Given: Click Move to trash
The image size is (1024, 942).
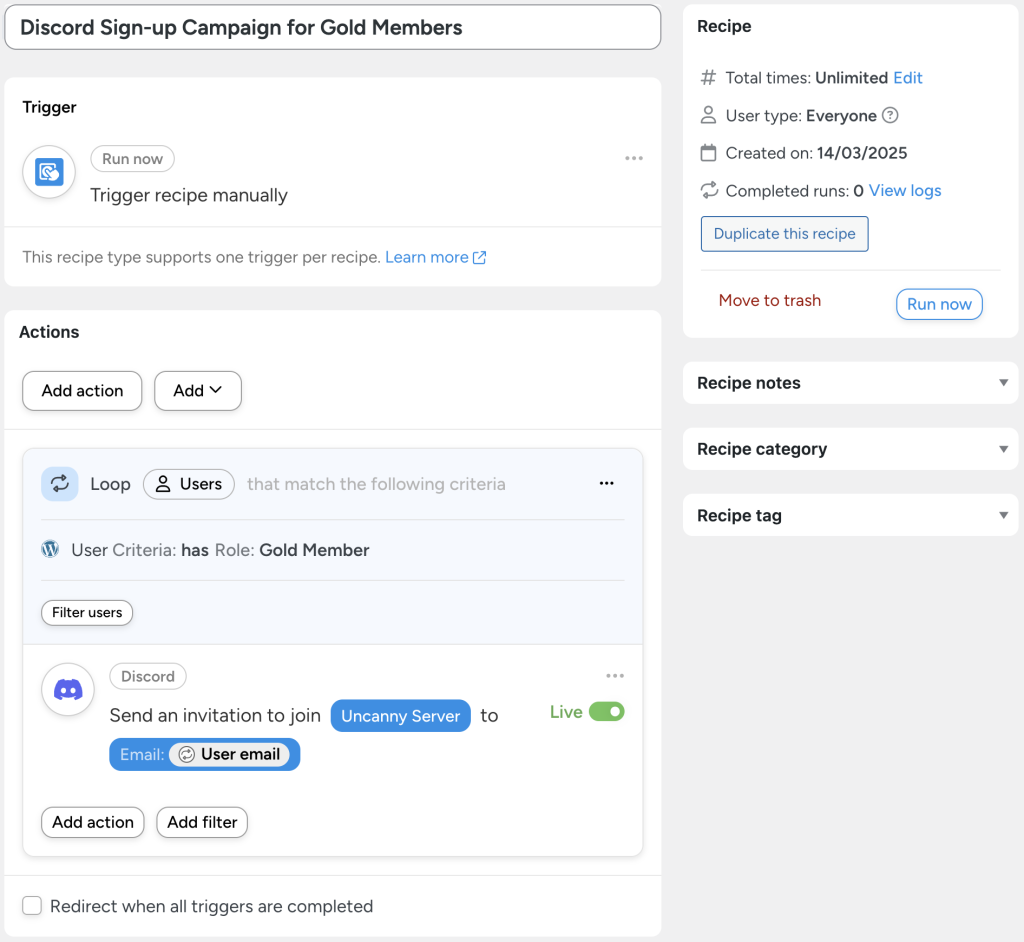Looking at the screenshot, I should click(769, 300).
